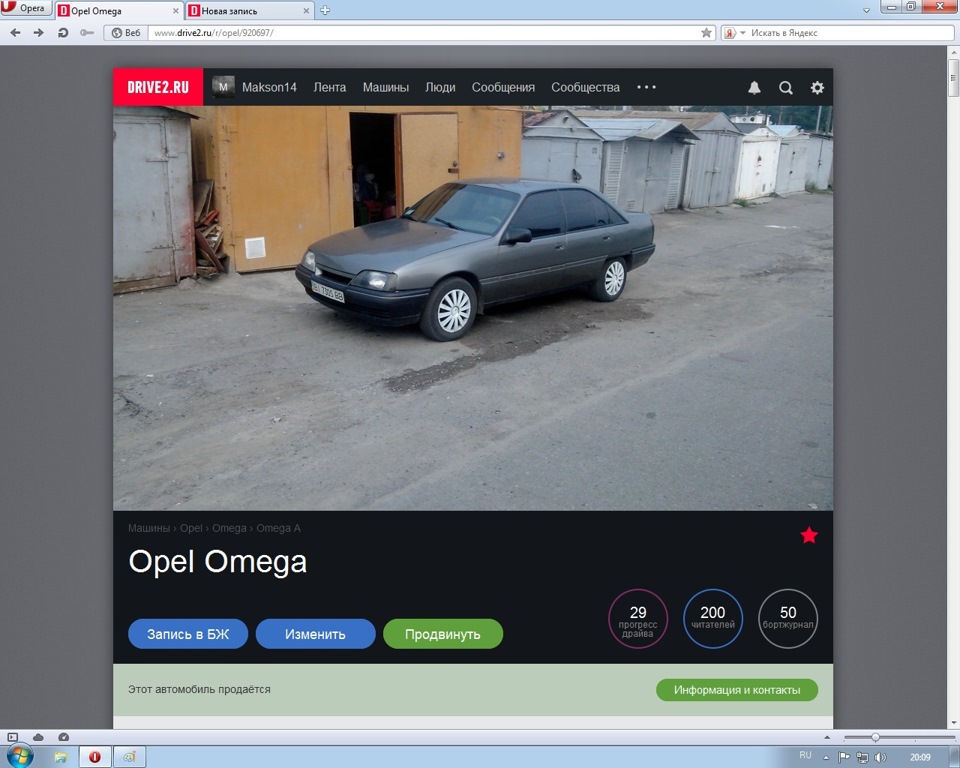
Task: Toggle the Opera panels icon in status bar
Action: coord(13,737)
